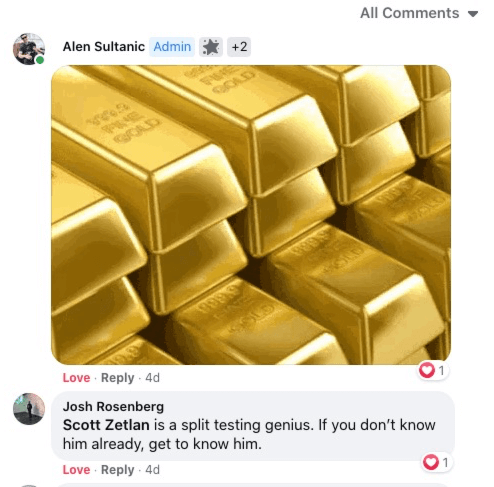Click the dropdown arrow beside All Comments
Screen dimensions: 494x487
point(473,14)
